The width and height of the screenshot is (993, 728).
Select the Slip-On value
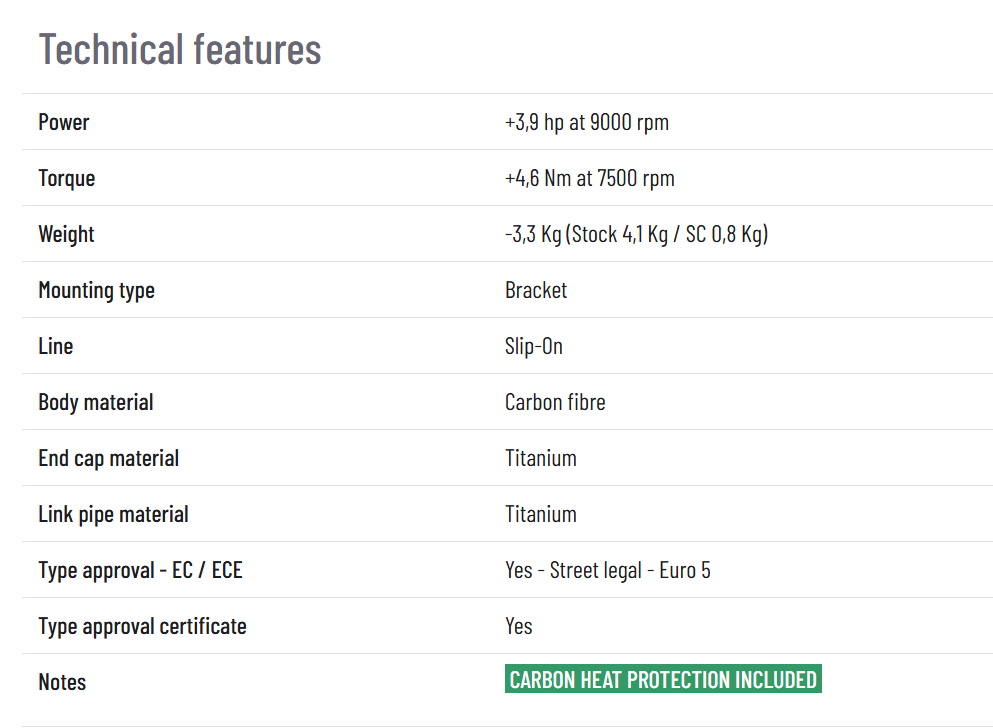[x=534, y=346]
